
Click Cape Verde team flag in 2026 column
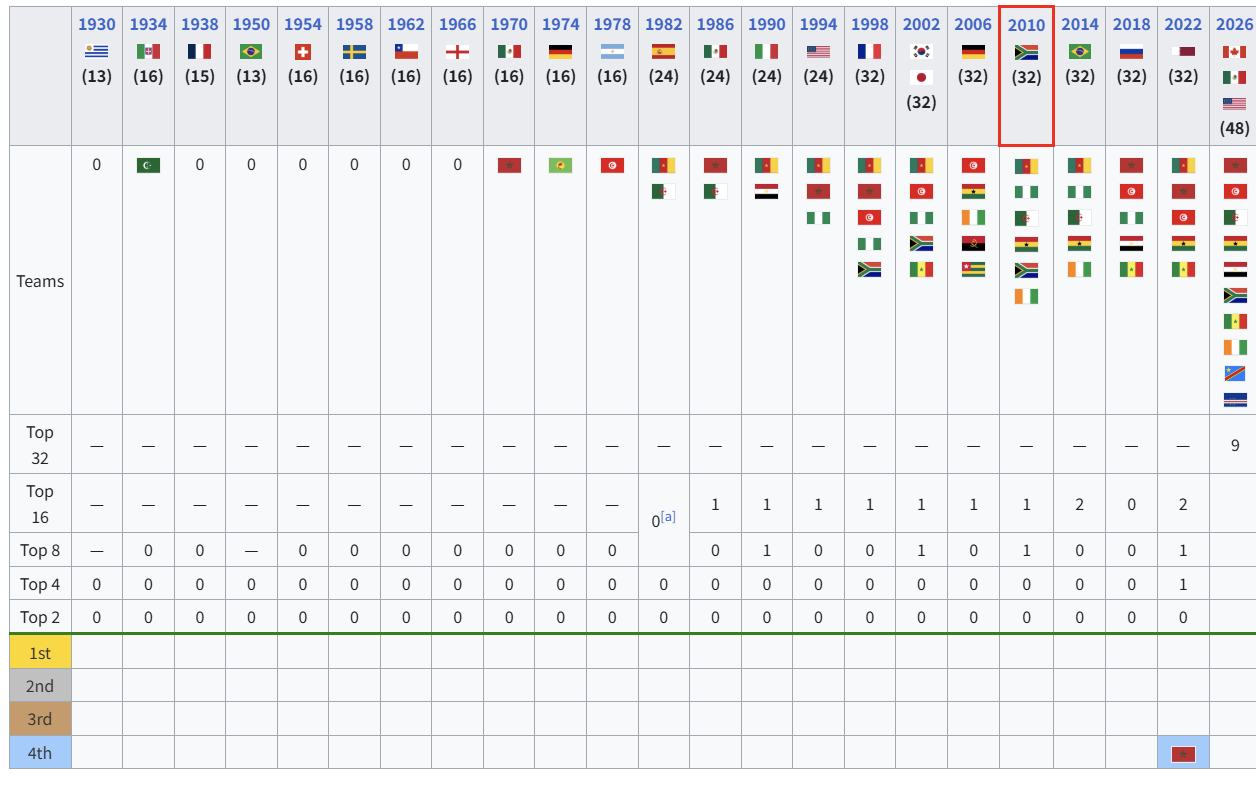tap(1235, 399)
